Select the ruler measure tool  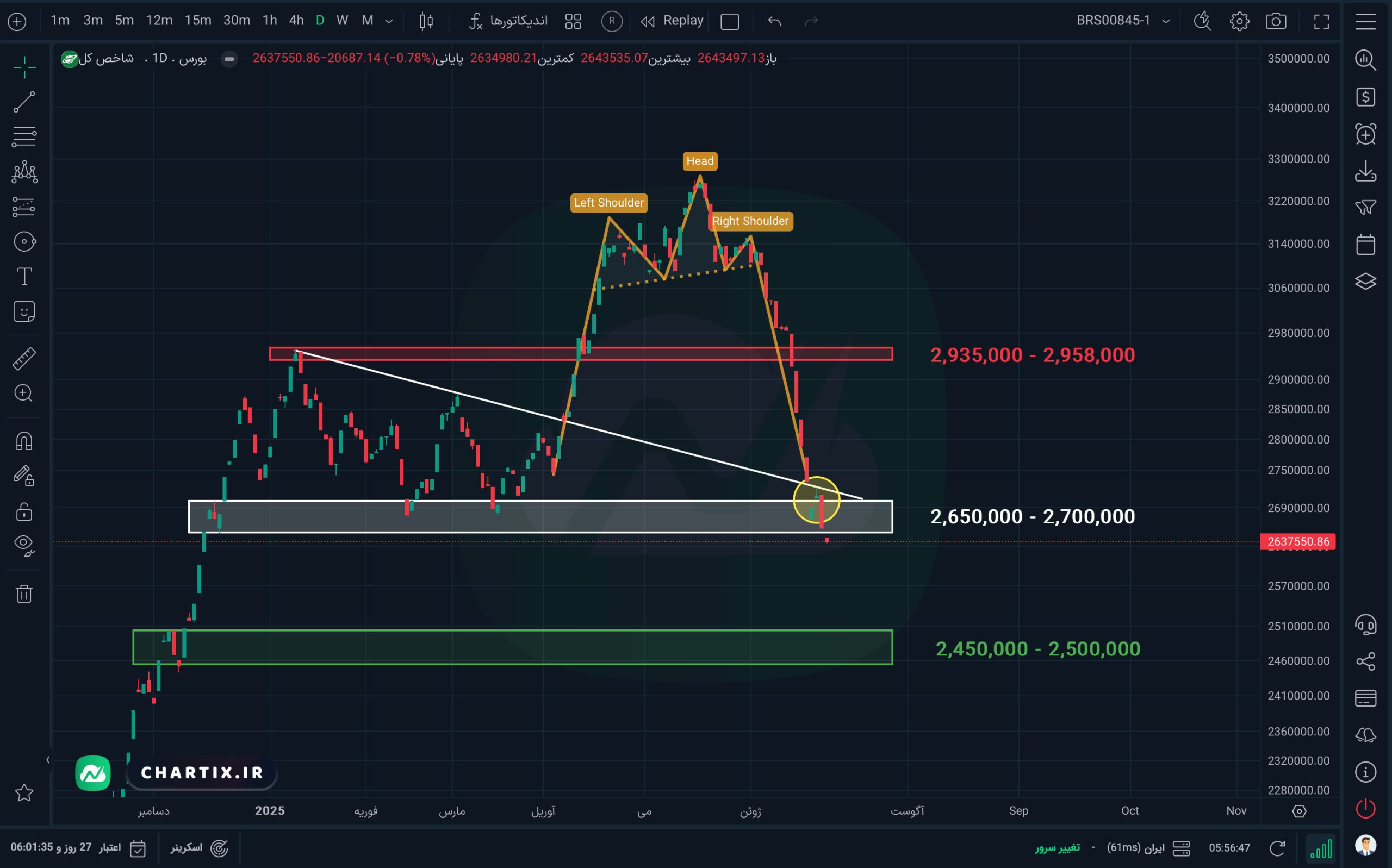point(24,358)
